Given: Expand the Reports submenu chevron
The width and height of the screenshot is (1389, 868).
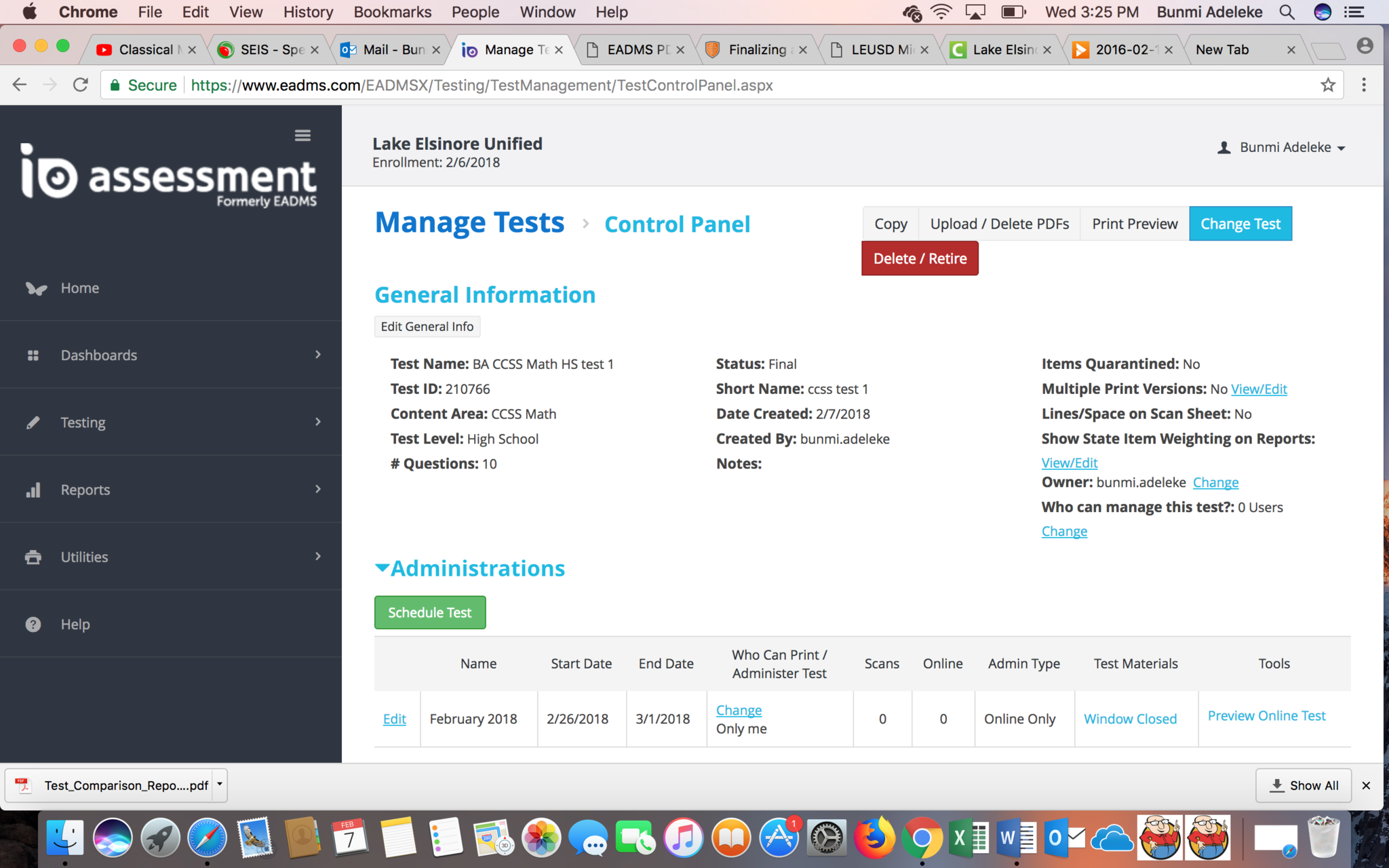Looking at the screenshot, I should [318, 489].
